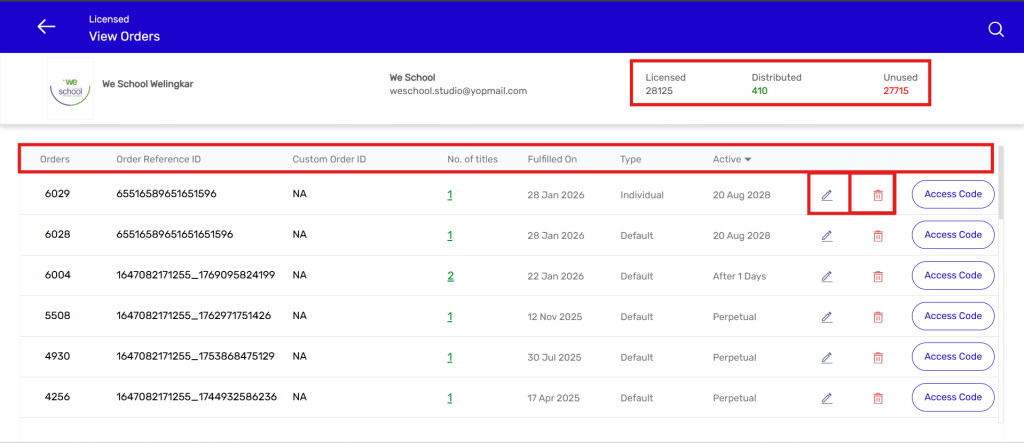Open title count link for order 6004
1024x443 pixels.
[x=450, y=276]
